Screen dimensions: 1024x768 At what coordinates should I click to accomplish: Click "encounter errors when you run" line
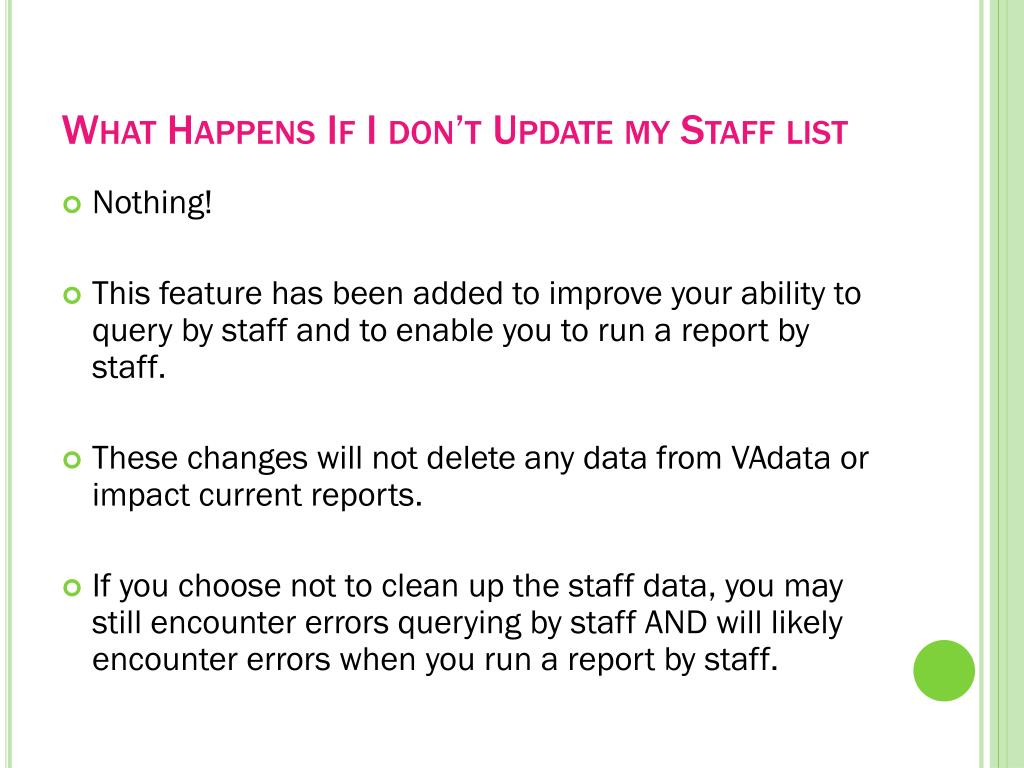point(435,659)
